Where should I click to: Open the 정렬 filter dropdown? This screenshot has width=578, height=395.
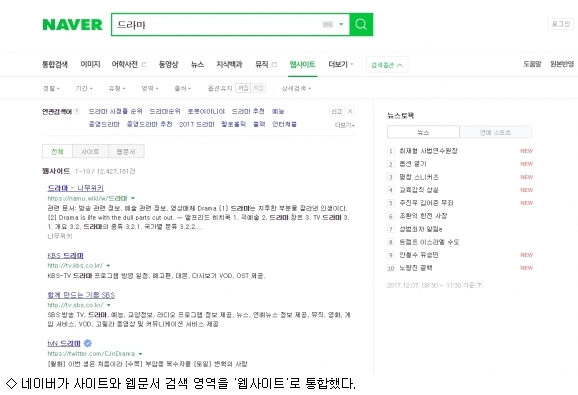51,88
